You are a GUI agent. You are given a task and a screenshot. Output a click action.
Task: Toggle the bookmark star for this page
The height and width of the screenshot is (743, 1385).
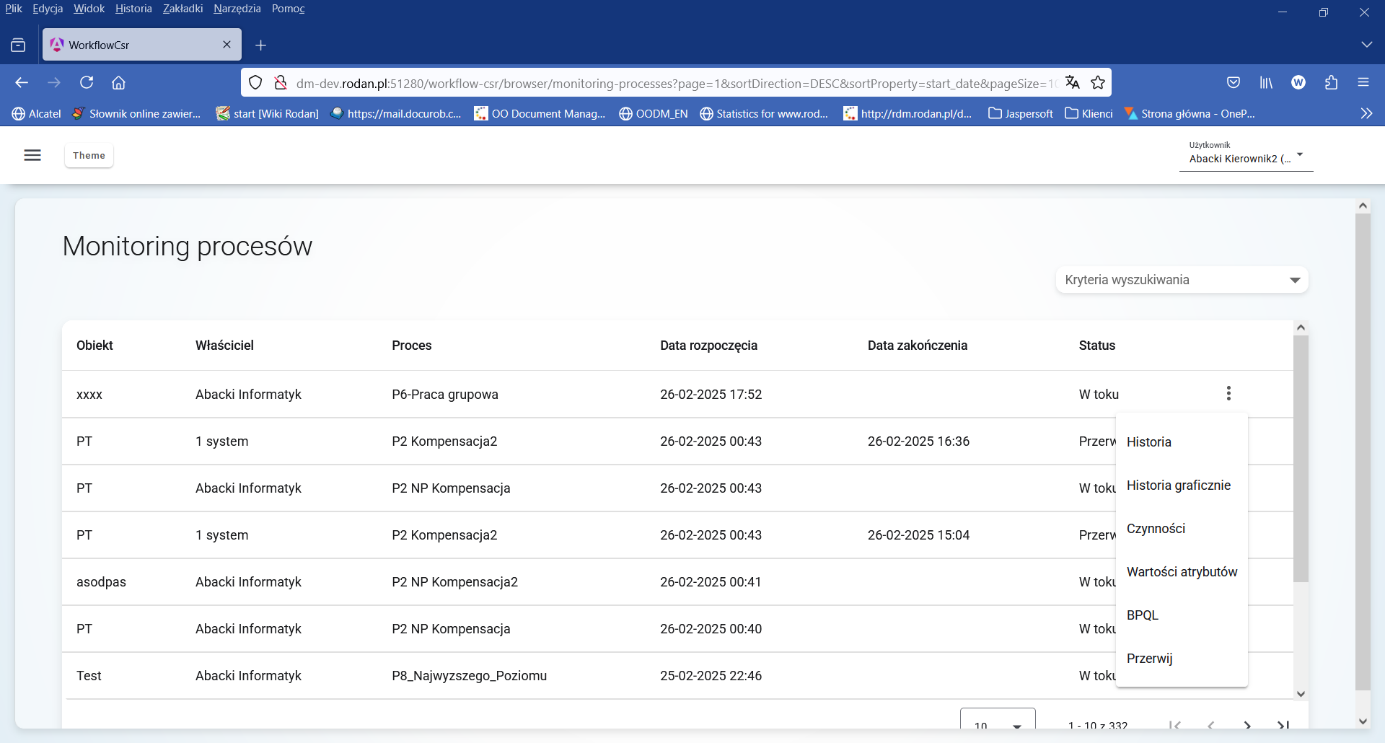pos(1097,83)
